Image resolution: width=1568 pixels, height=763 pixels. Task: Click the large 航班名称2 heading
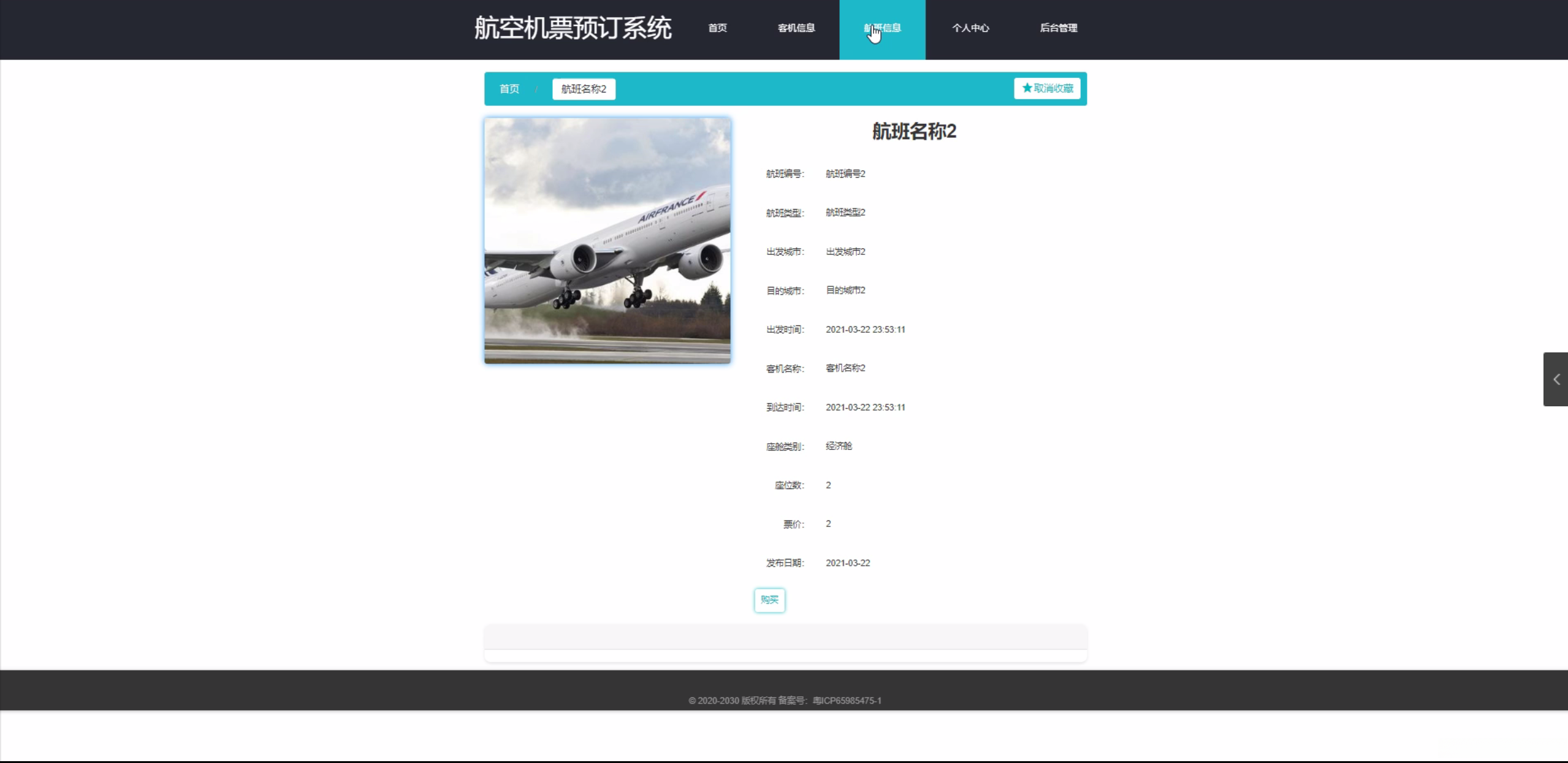913,131
